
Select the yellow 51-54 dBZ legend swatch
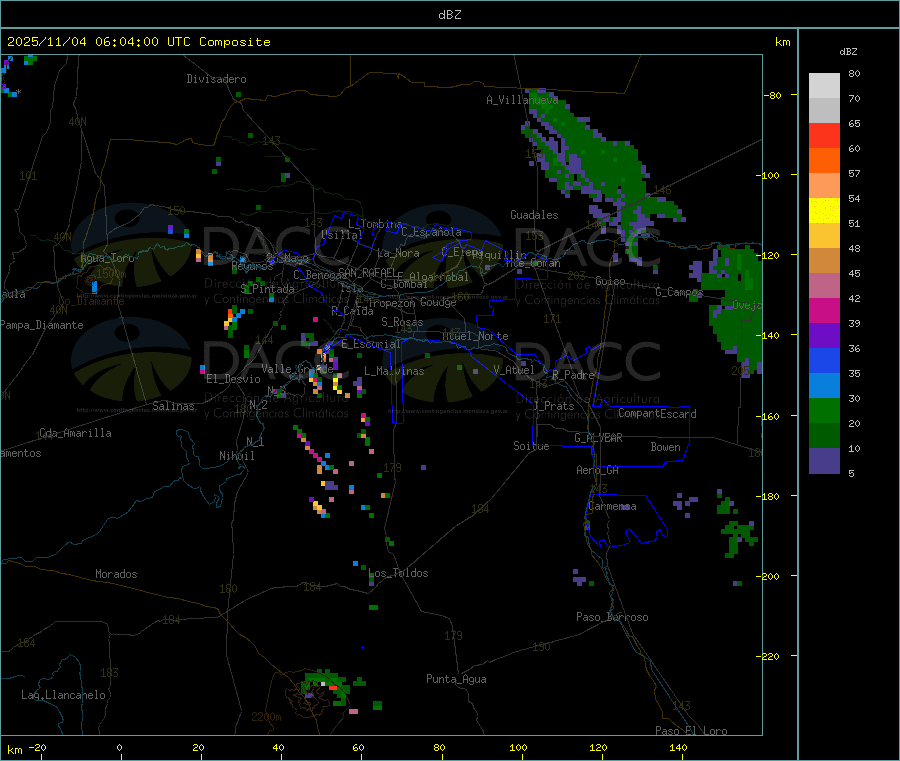point(824,211)
